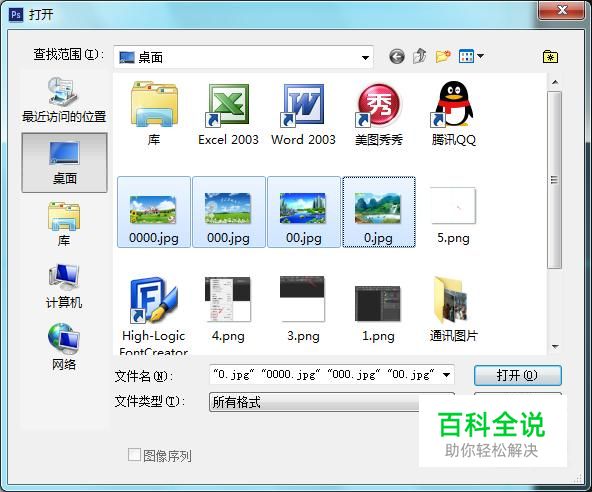Viewport: 592px width, 492px height.
Task: Select the 00.jpg thumbnail
Action: coord(304,212)
